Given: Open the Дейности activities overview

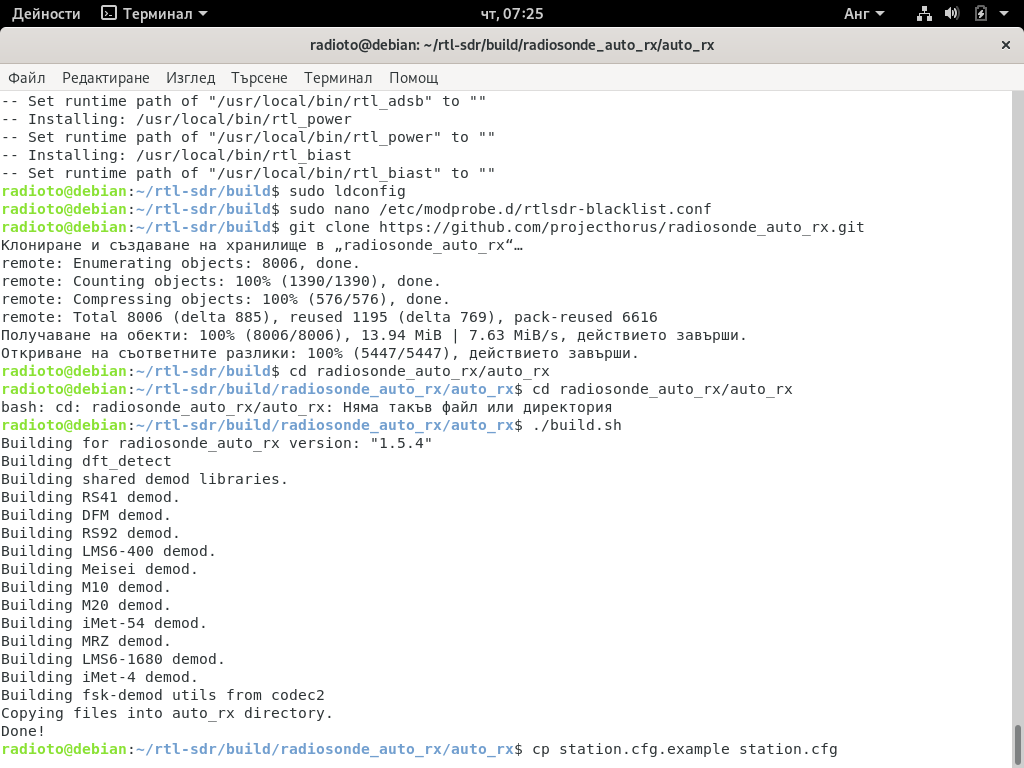Looking at the screenshot, I should pyautogui.click(x=46, y=14).
